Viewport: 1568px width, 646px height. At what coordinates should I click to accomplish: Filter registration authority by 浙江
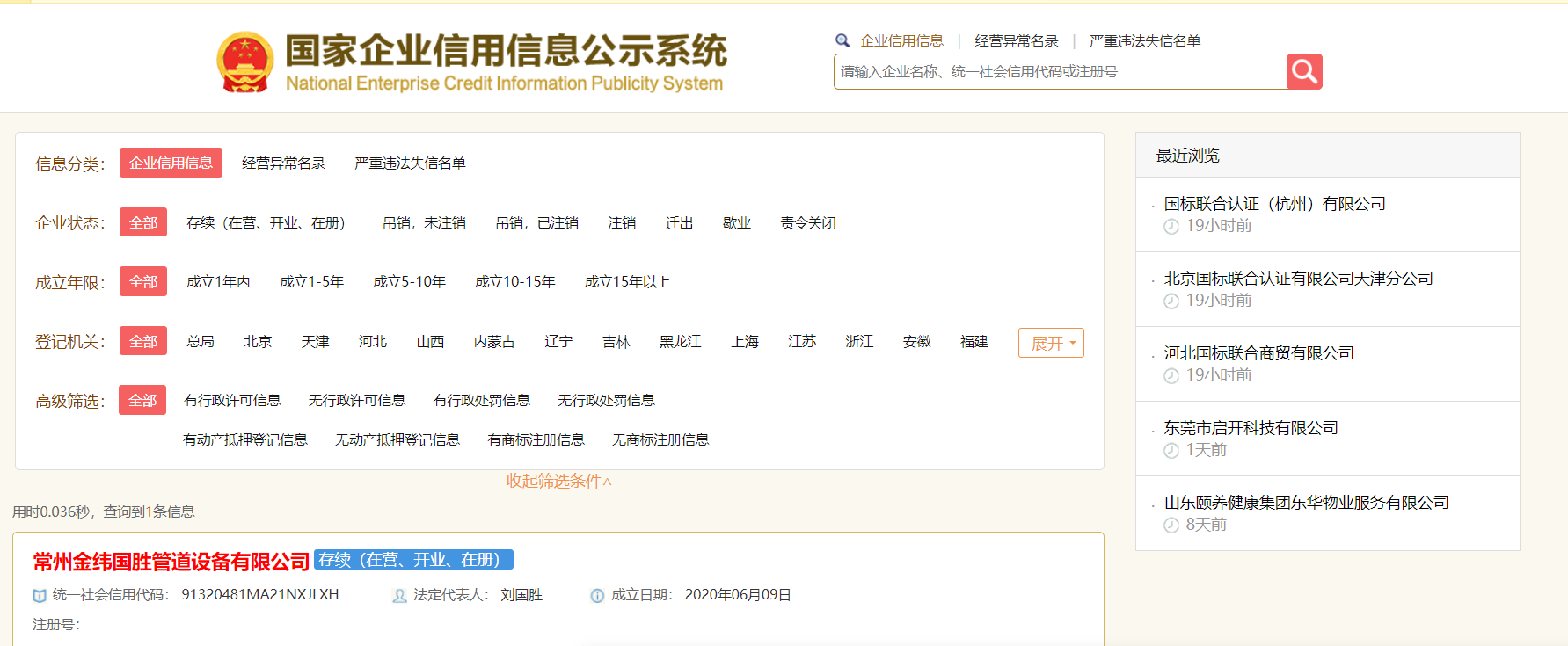859,341
